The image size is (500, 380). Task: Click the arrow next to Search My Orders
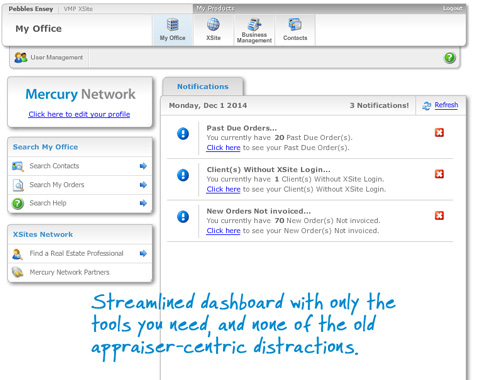[x=143, y=185]
